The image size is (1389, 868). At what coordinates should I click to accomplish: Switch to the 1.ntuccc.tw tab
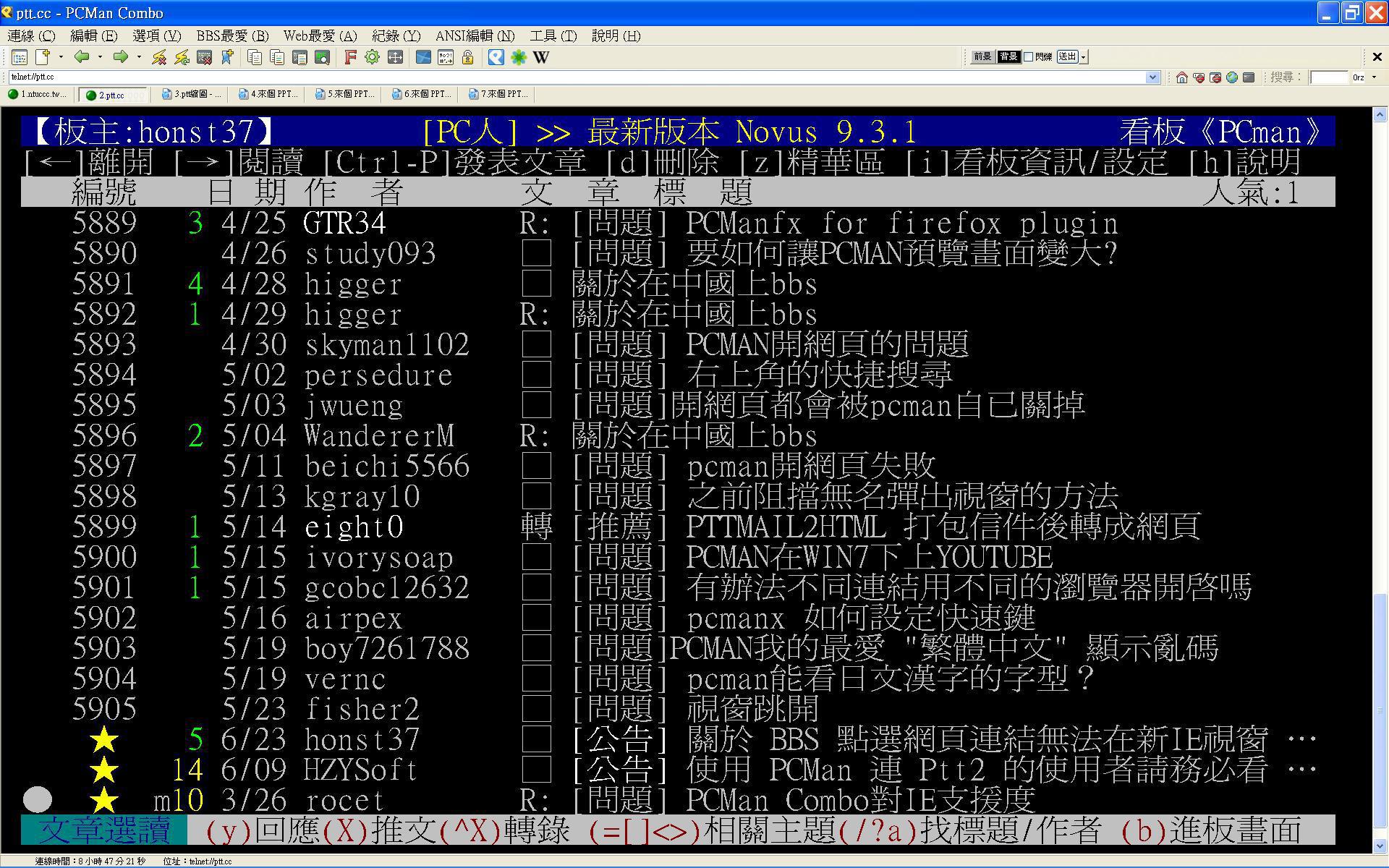37,95
